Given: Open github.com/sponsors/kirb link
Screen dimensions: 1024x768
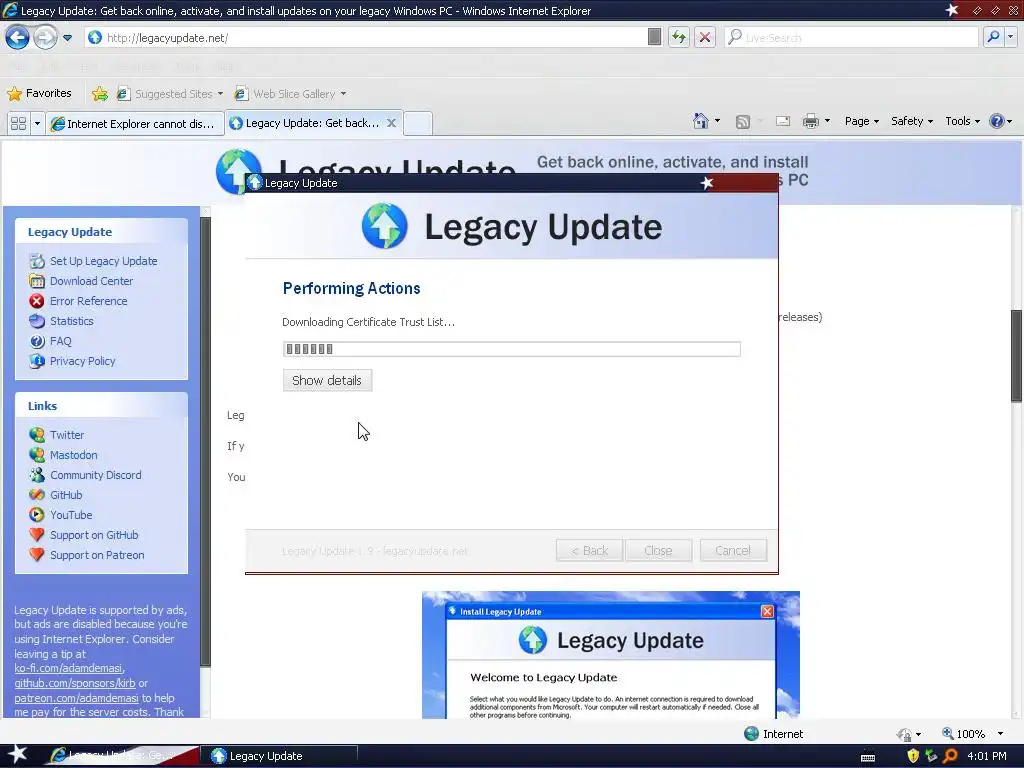Looking at the screenshot, I should click(x=74, y=683).
